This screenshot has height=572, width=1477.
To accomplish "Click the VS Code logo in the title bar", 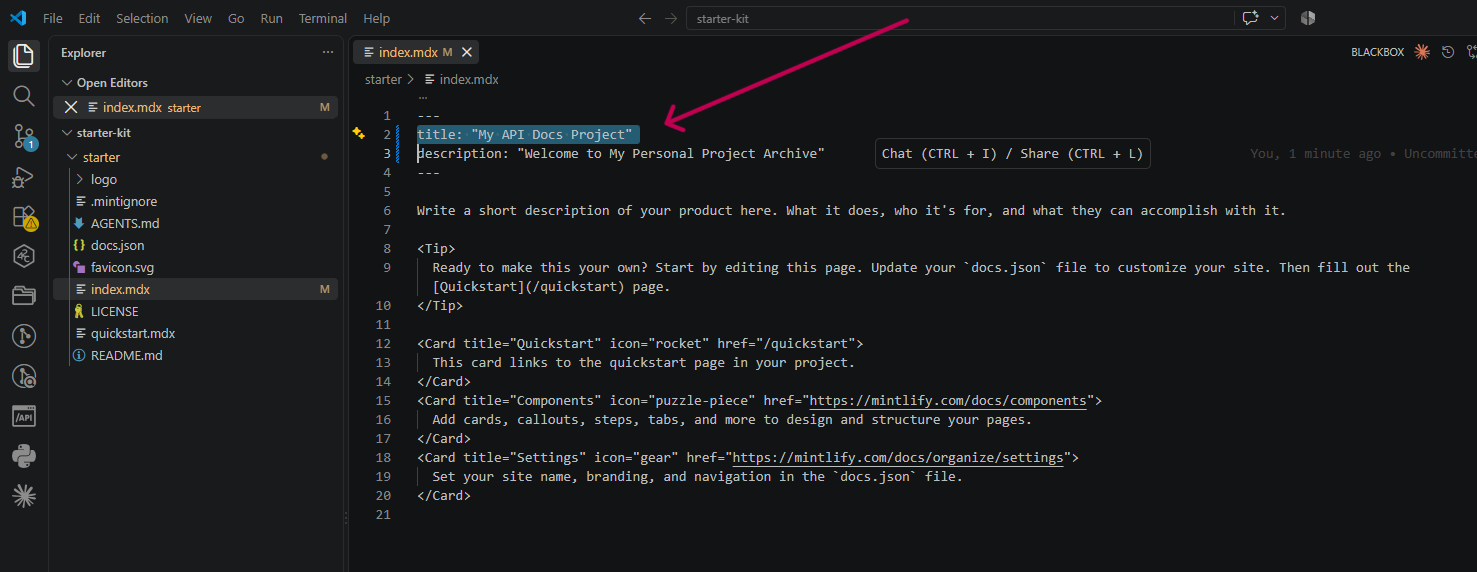I will tap(18, 18).
